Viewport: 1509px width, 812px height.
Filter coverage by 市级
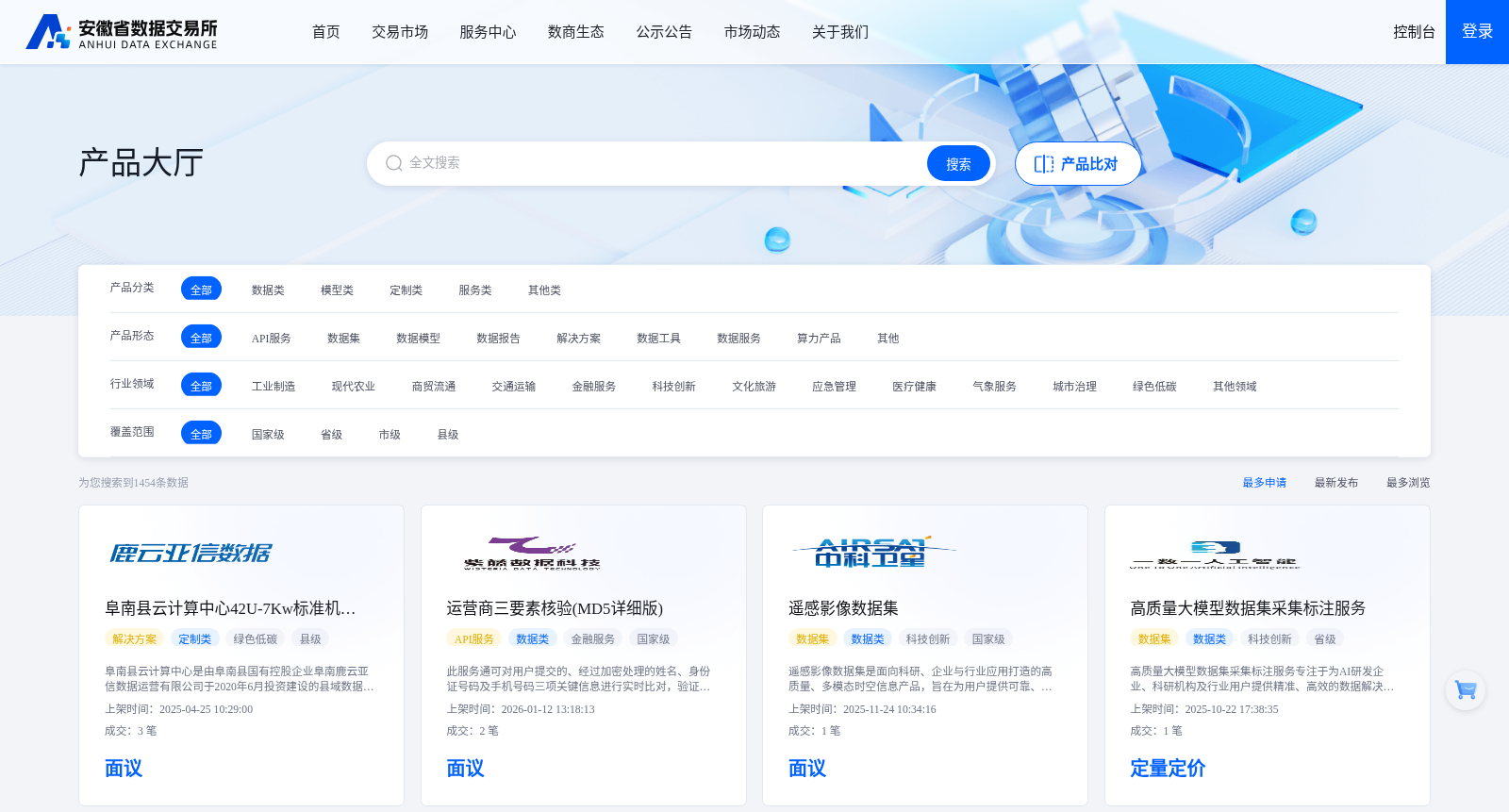click(390, 435)
